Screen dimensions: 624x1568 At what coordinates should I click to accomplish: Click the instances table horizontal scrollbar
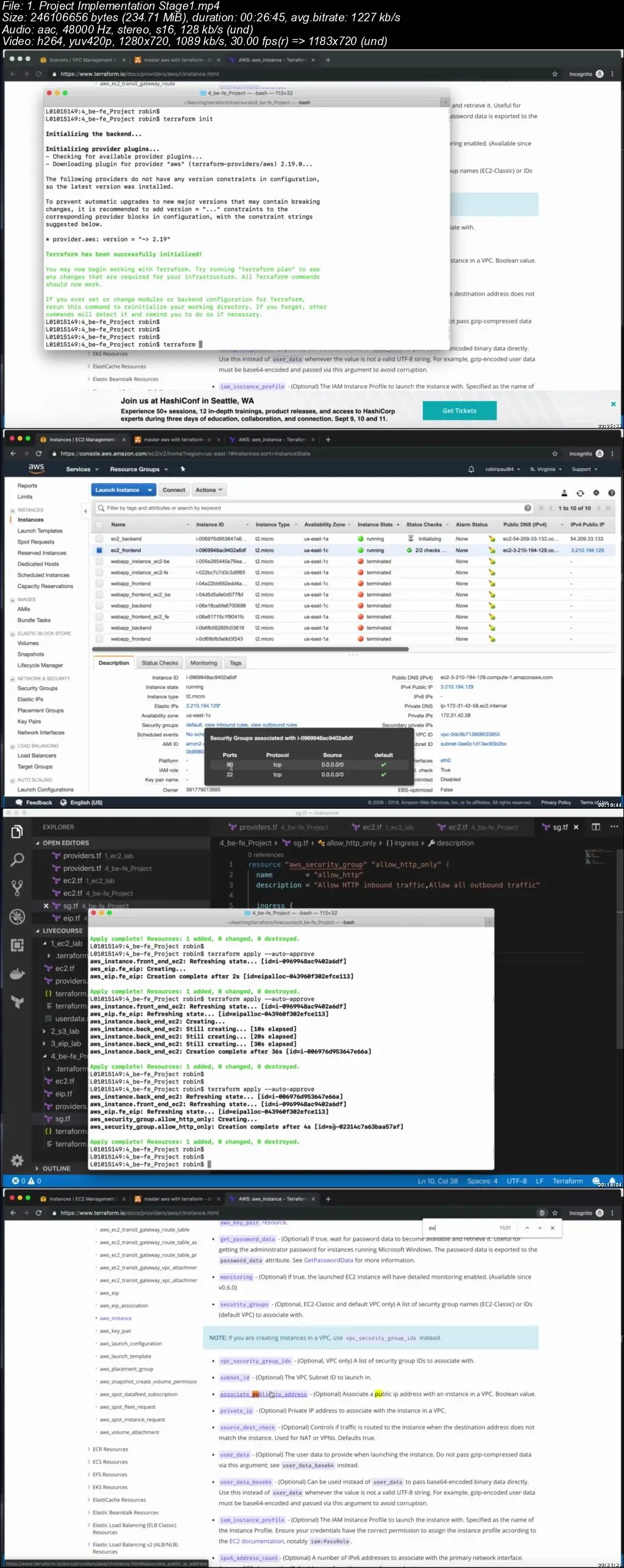250,649
